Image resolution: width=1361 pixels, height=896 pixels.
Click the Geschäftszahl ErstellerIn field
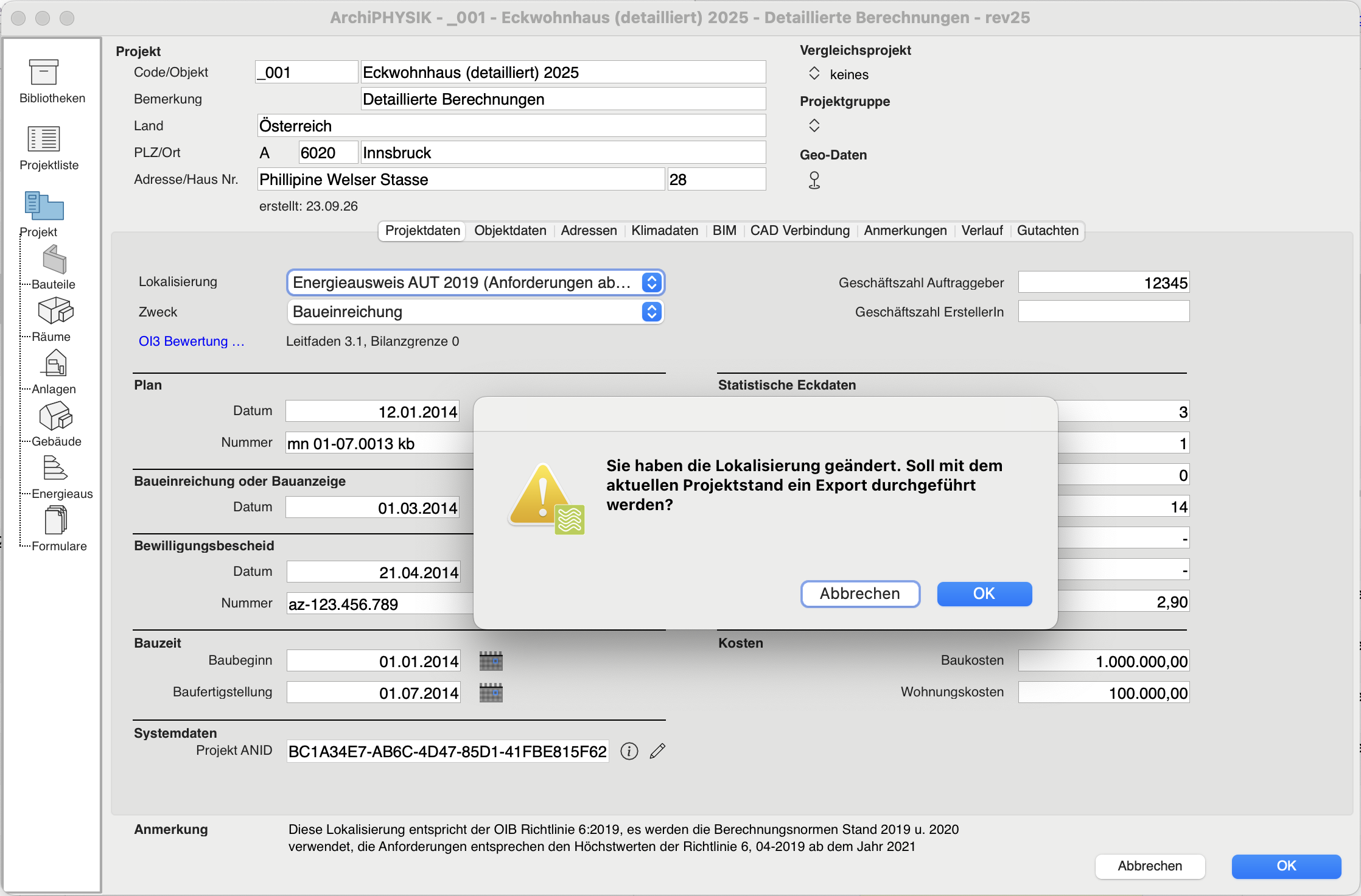1104,312
